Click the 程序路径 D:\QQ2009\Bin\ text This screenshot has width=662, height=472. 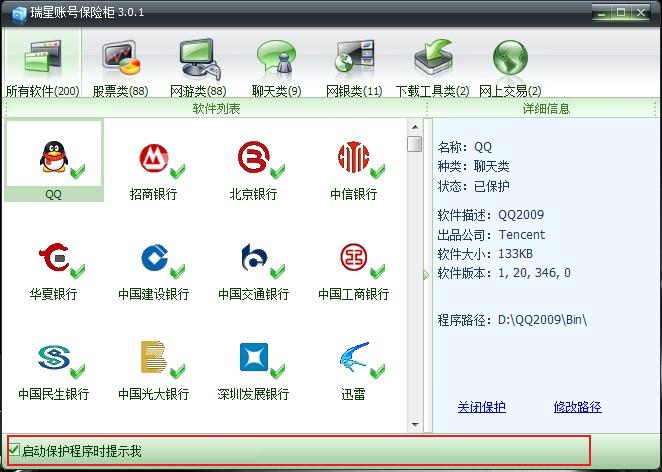pos(512,320)
